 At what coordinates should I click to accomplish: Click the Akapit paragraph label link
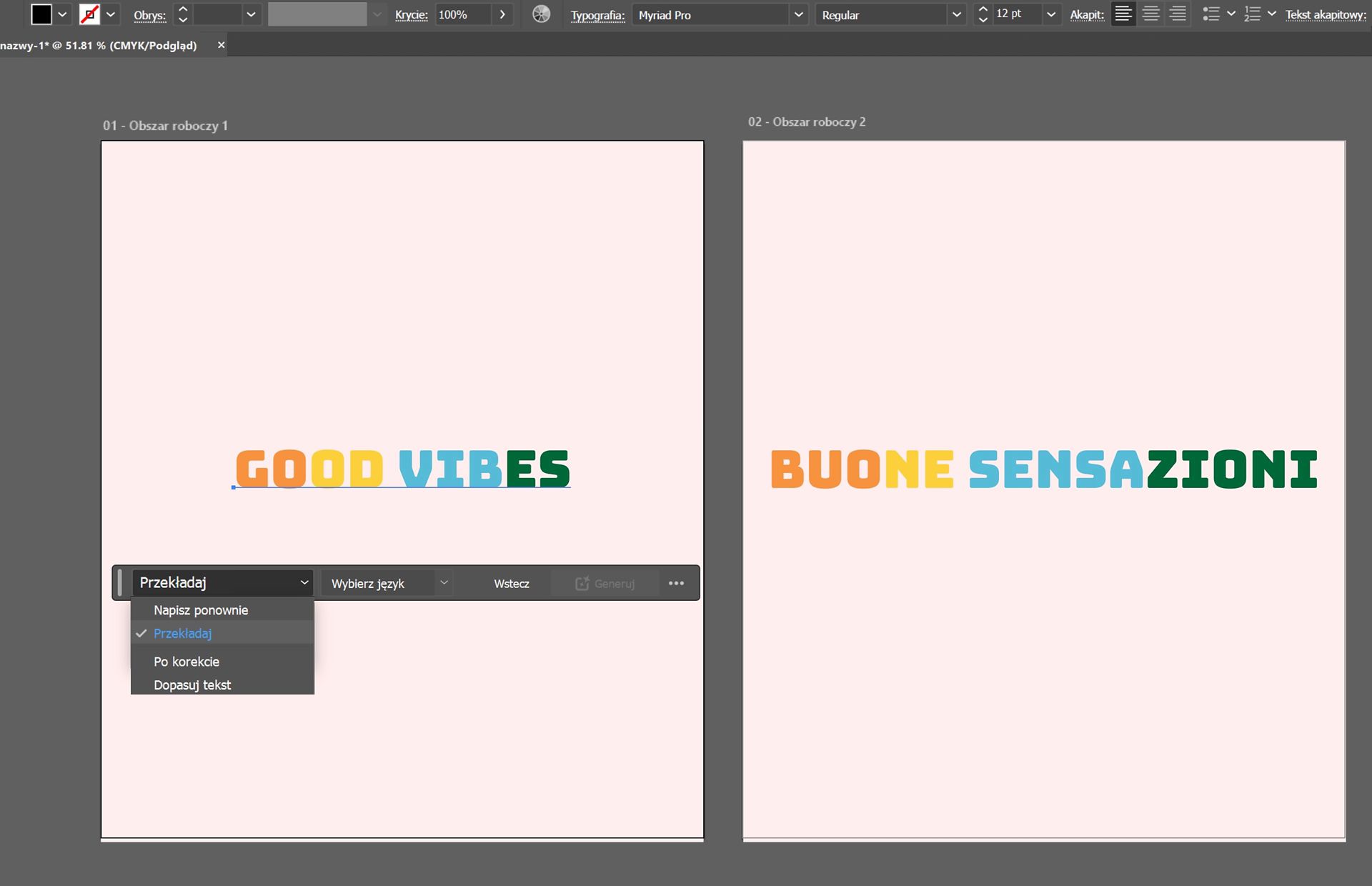point(1087,15)
